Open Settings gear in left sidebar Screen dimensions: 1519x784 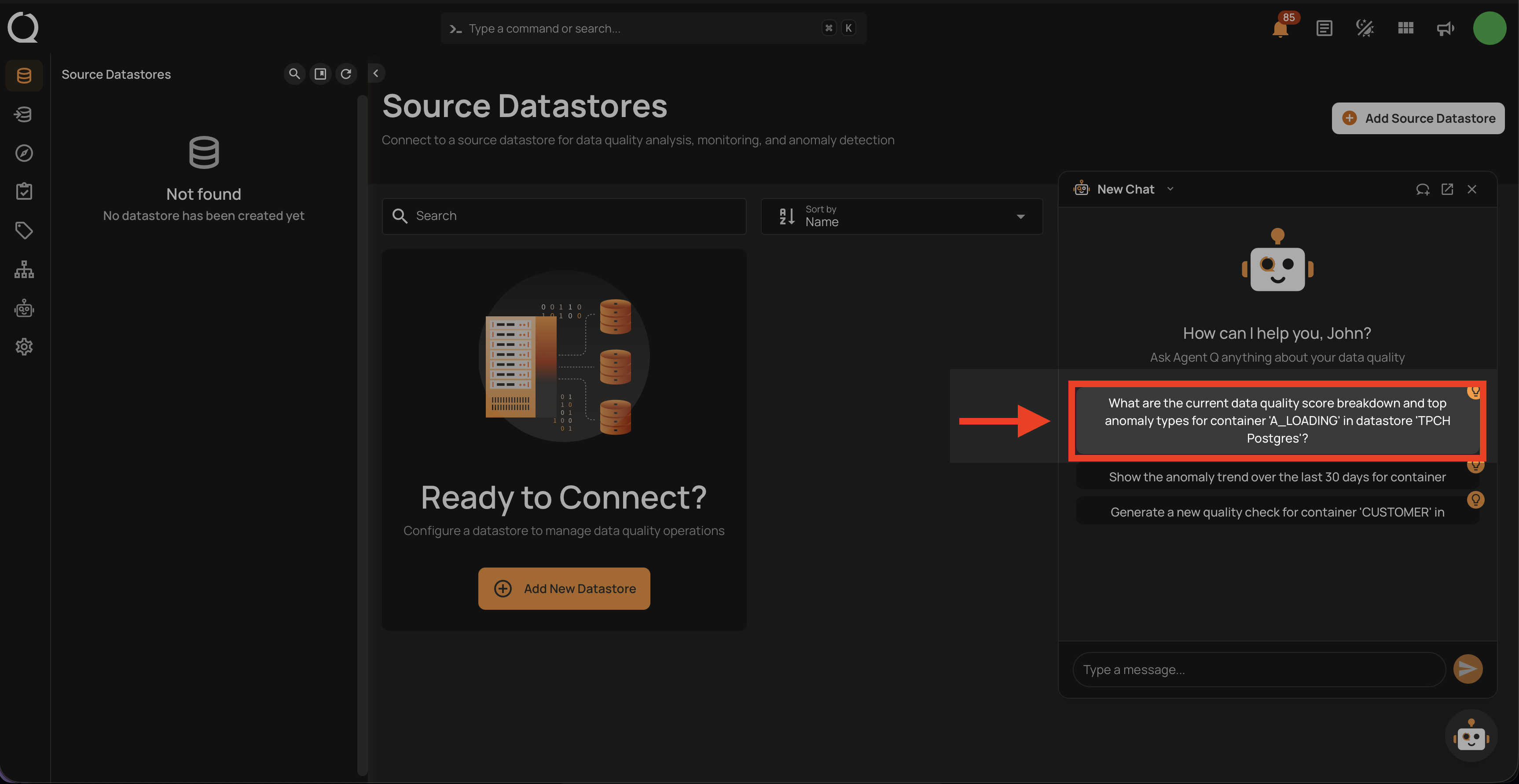pos(24,347)
